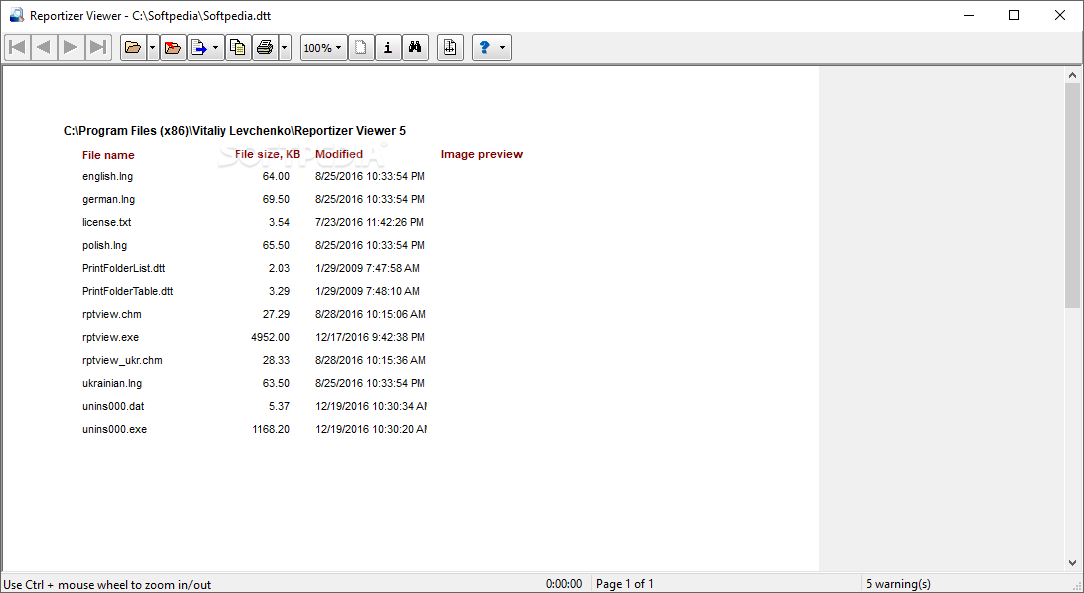Image resolution: width=1084 pixels, height=593 pixels.
Task: Click the german.lng file name
Action: (109, 199)
